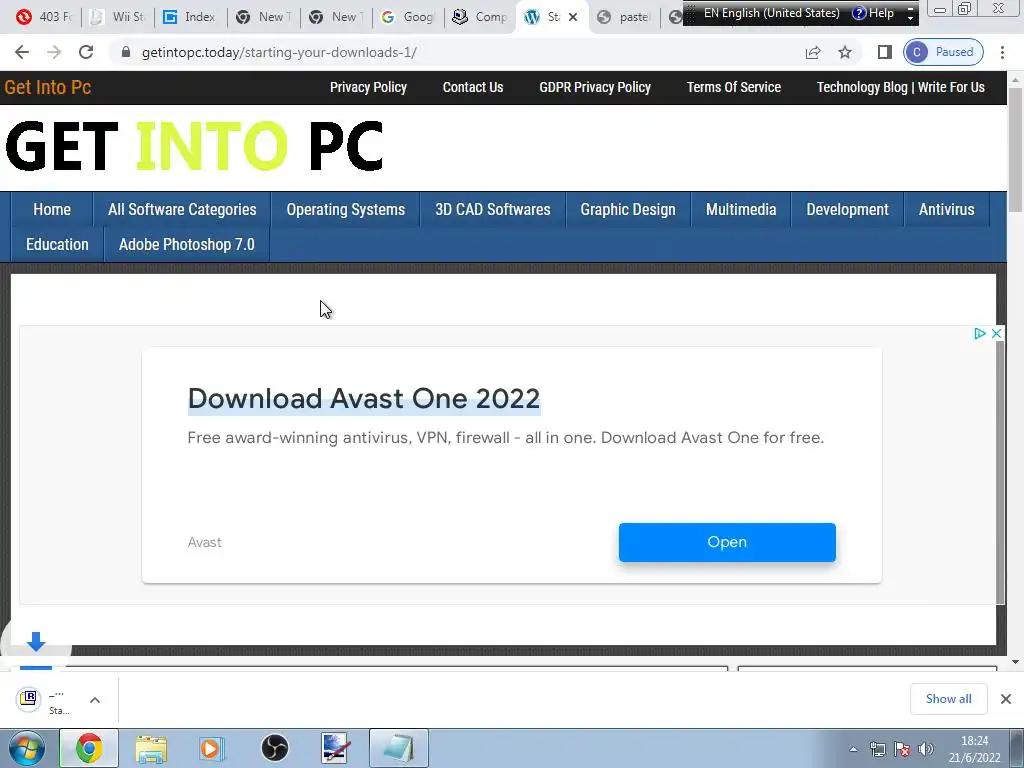Open Multimedia category
This screenshot has width=1024, height=768.
click(x=741, y=210)
